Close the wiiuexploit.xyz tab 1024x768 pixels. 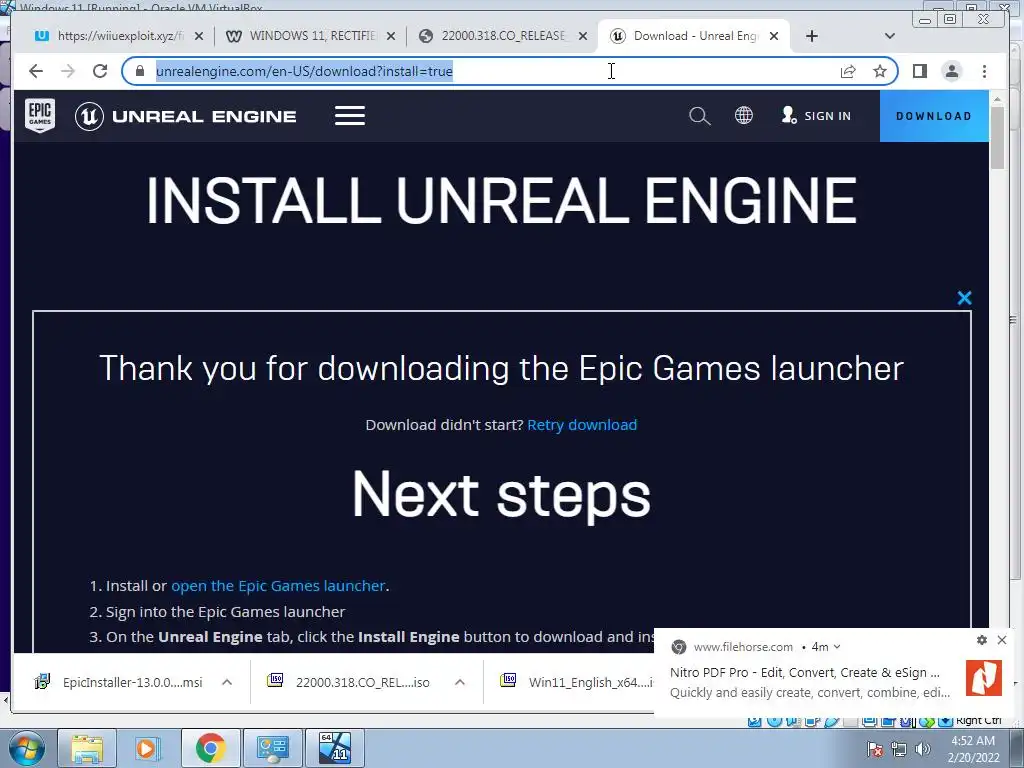pyautogui.click(x=199, y=36)
